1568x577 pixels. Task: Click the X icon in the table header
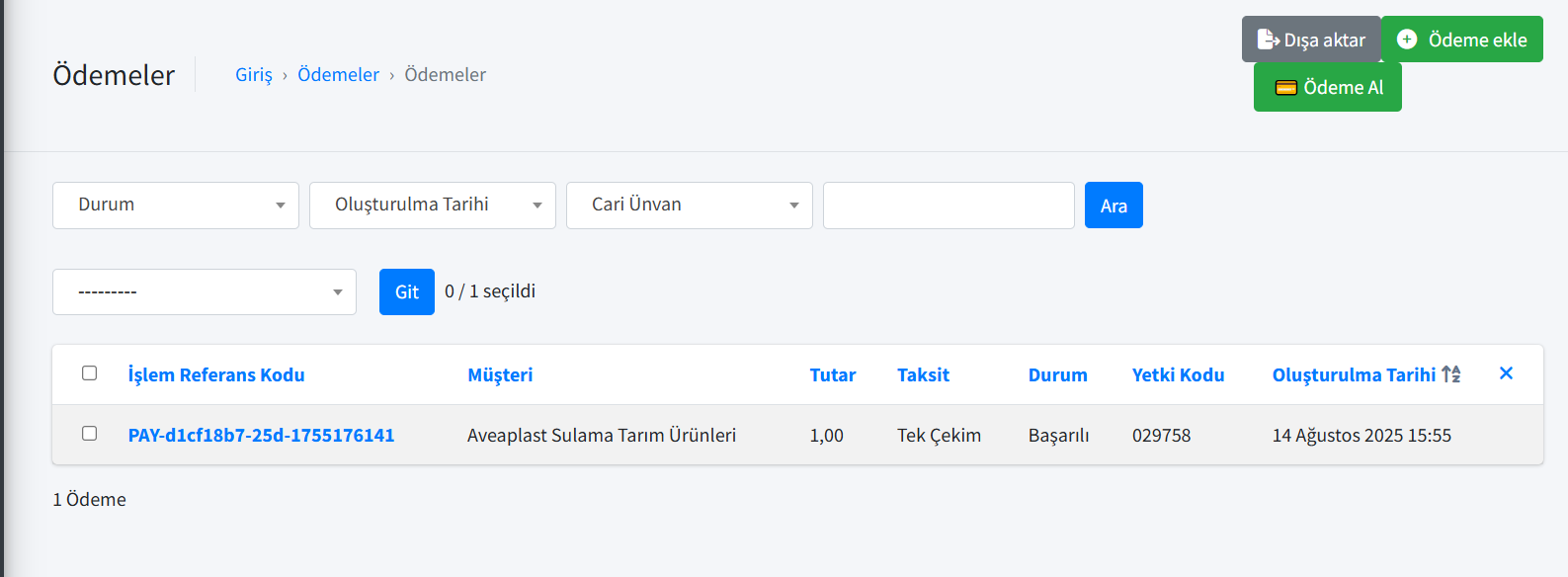tap(1506, 373)
